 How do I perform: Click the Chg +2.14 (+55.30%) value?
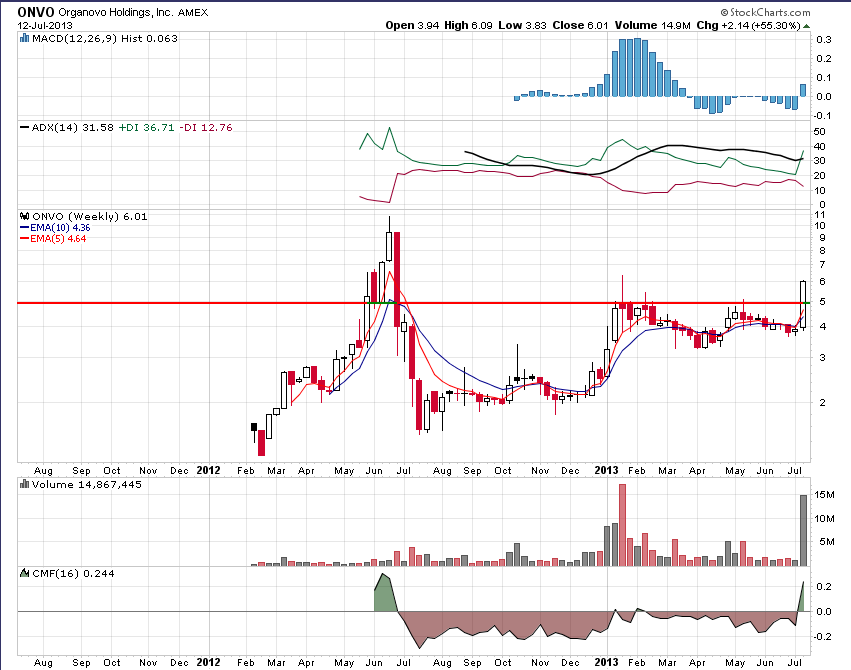pos(748,25)
